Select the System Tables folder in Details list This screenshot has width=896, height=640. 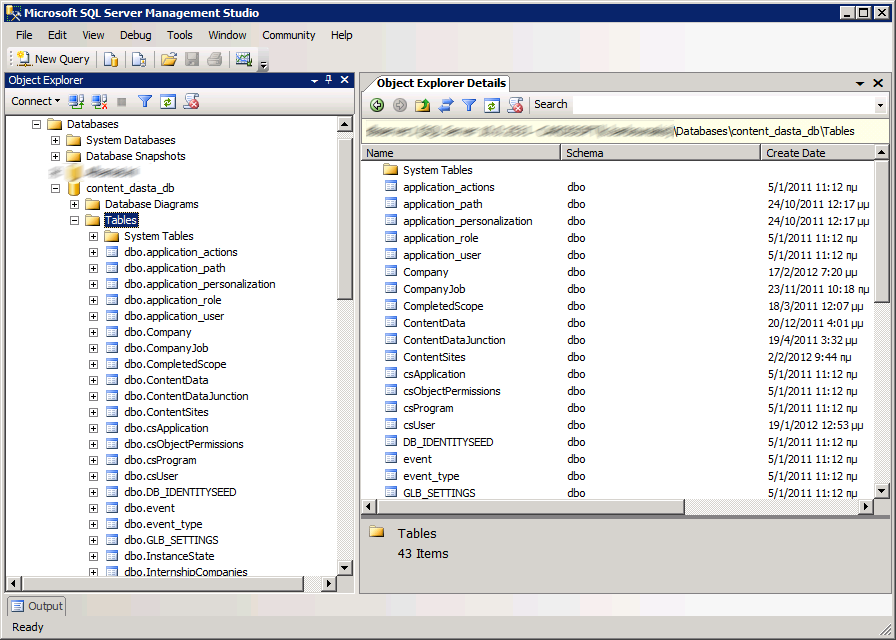[x=437, y=170]
